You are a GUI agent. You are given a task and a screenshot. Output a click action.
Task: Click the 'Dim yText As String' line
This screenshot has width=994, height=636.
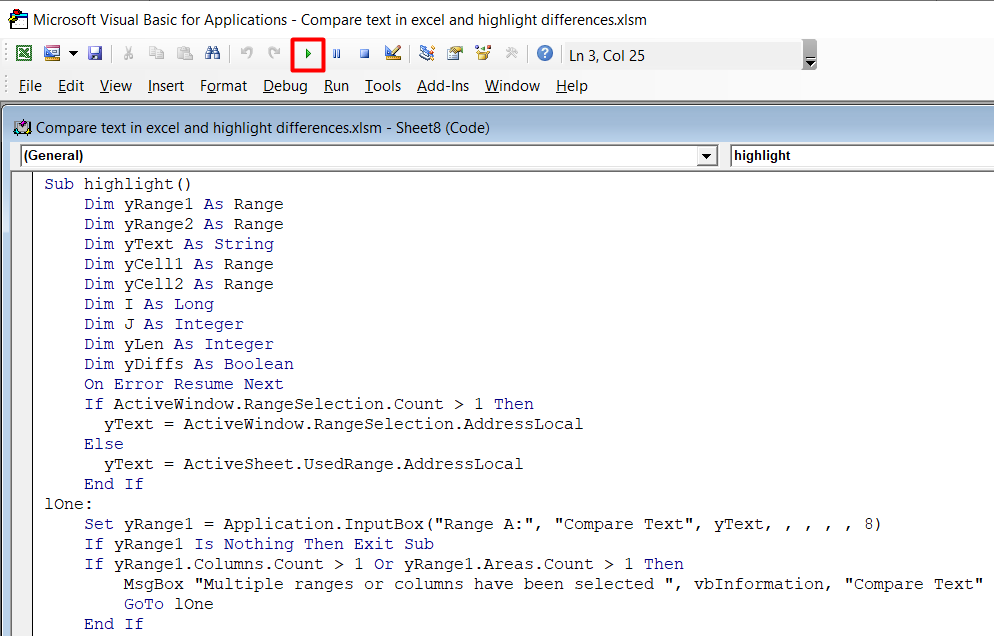click(x=179, y=244)
